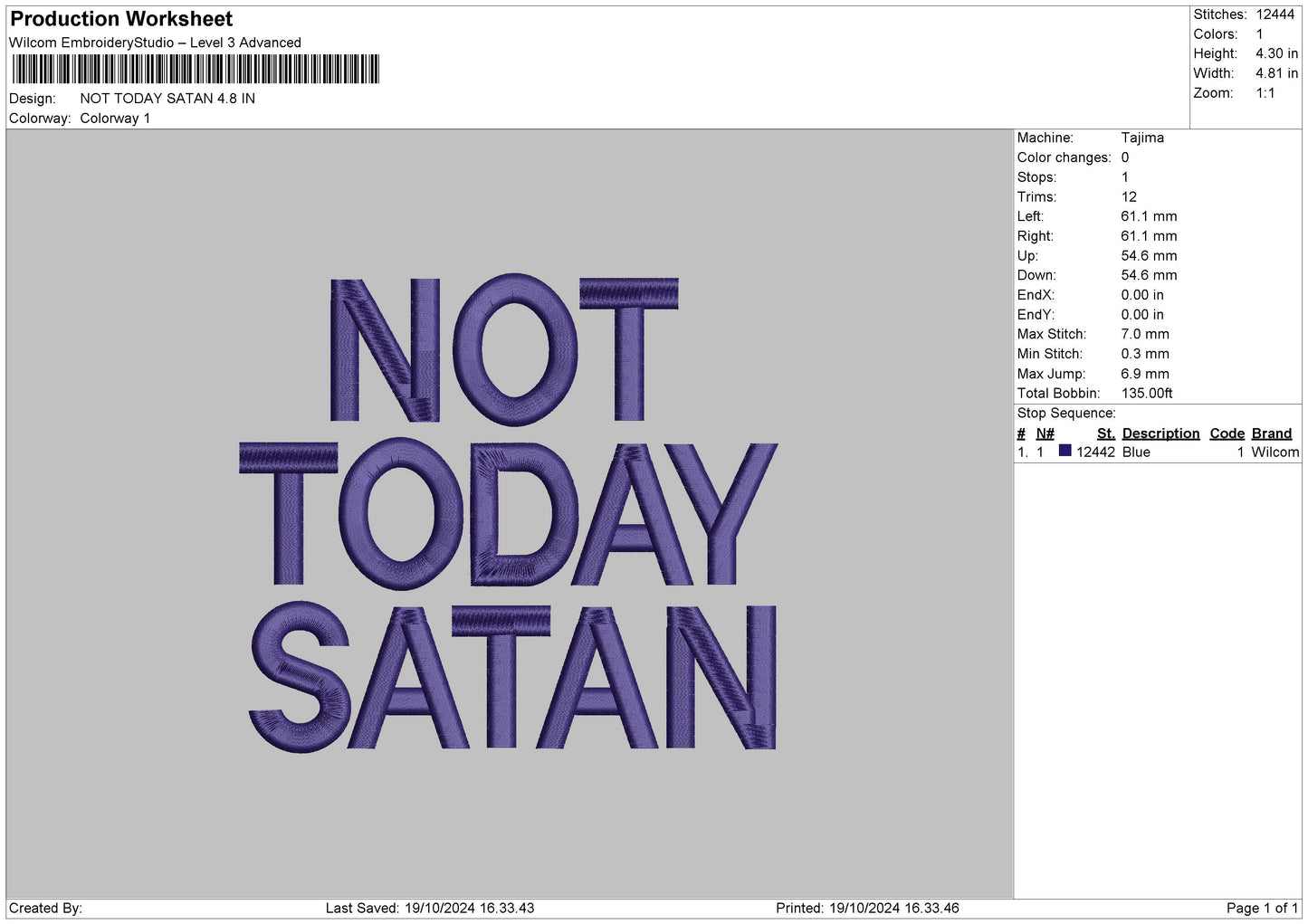Click the embroidered word NOT in the preview
1308x924 pixels.
pos(504,350)
